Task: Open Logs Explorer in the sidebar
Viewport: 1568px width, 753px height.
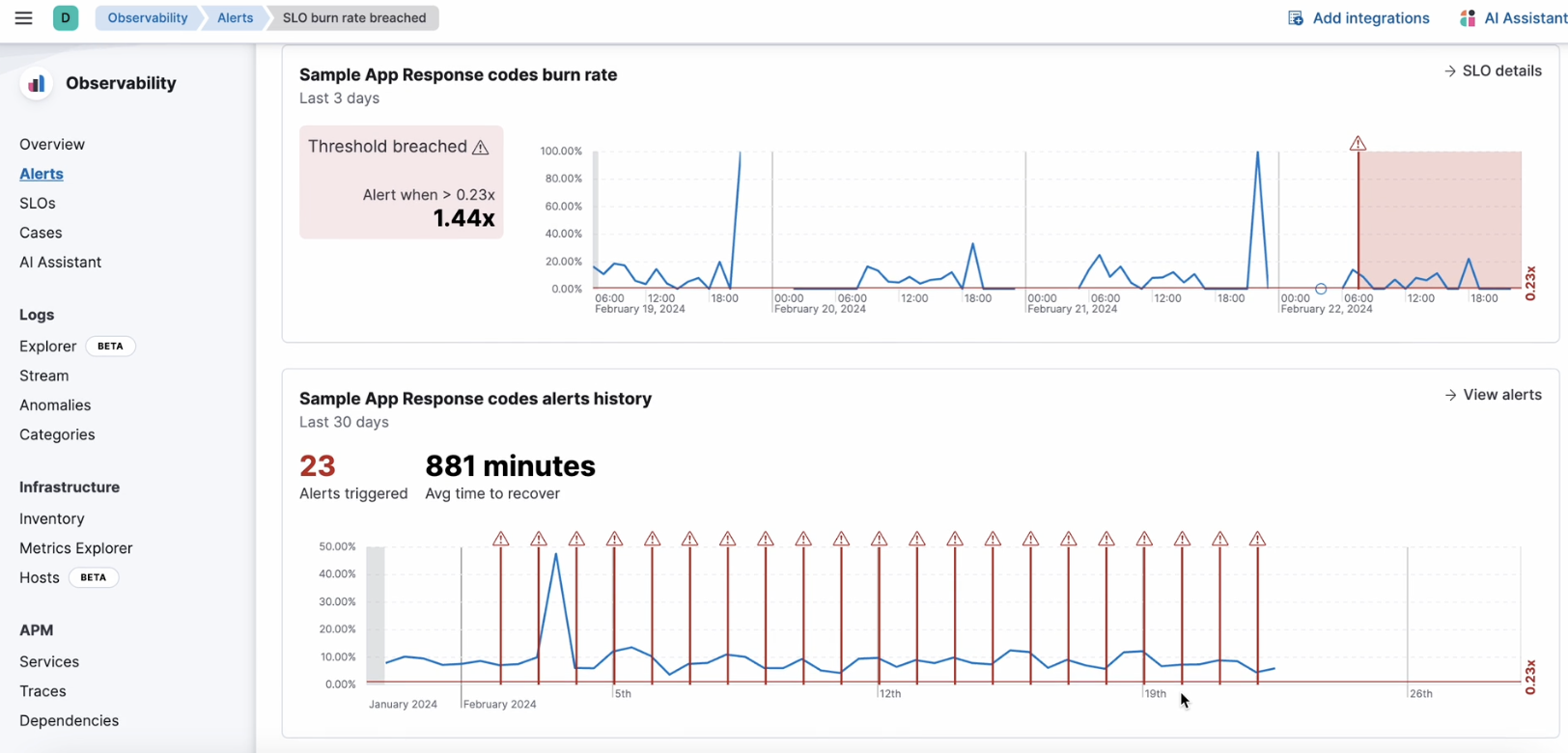Action: [x=47, y=347]
